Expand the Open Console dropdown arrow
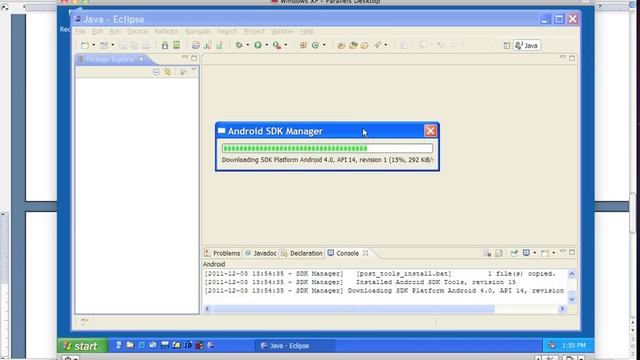 pos(553,253)
